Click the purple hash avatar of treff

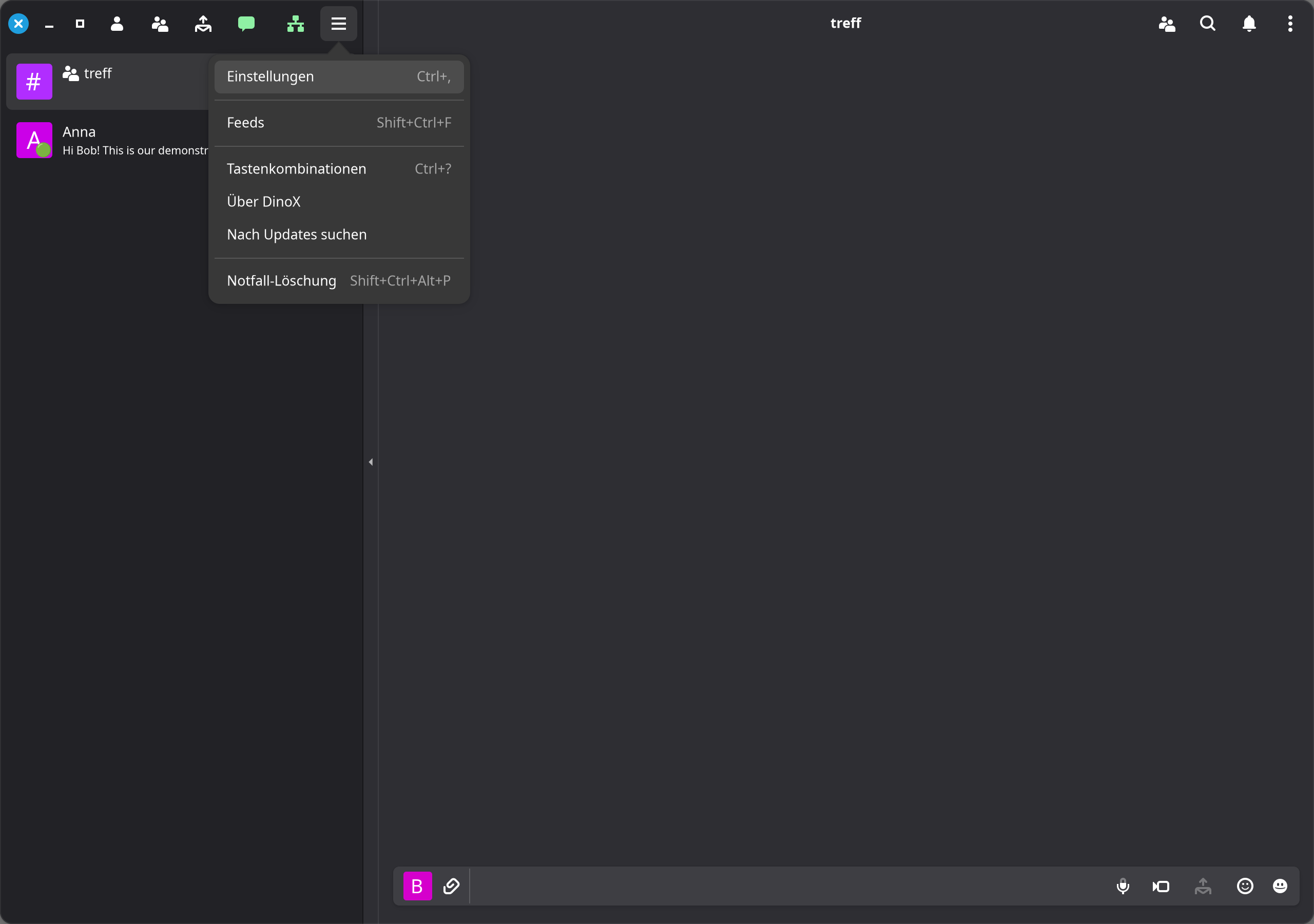click(34, 82)
